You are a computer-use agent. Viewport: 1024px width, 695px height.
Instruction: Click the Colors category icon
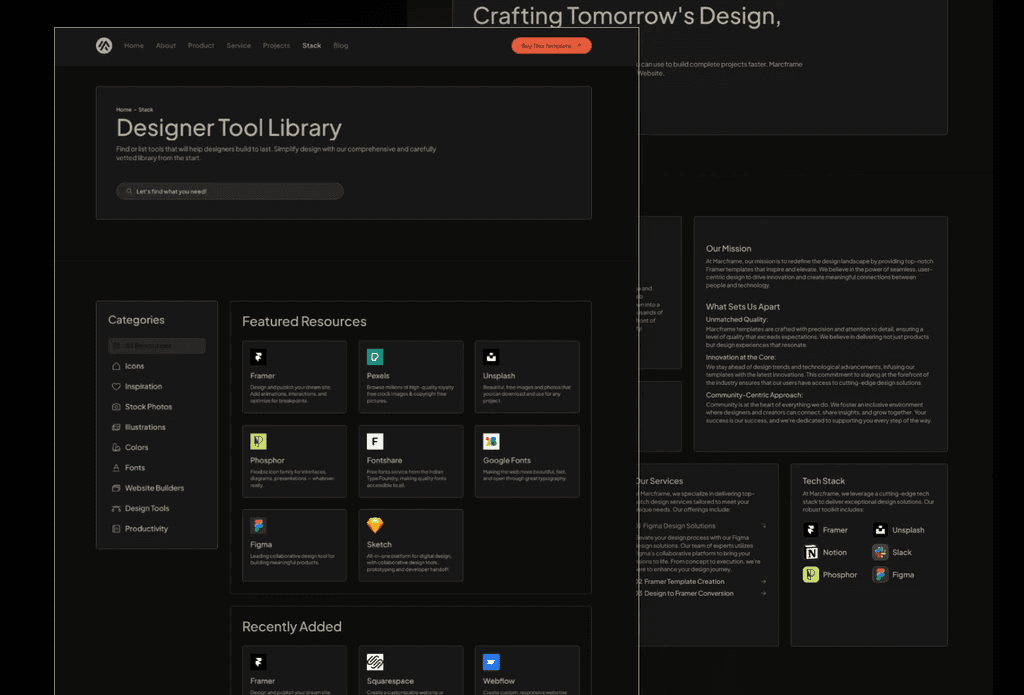coord(116,447)
